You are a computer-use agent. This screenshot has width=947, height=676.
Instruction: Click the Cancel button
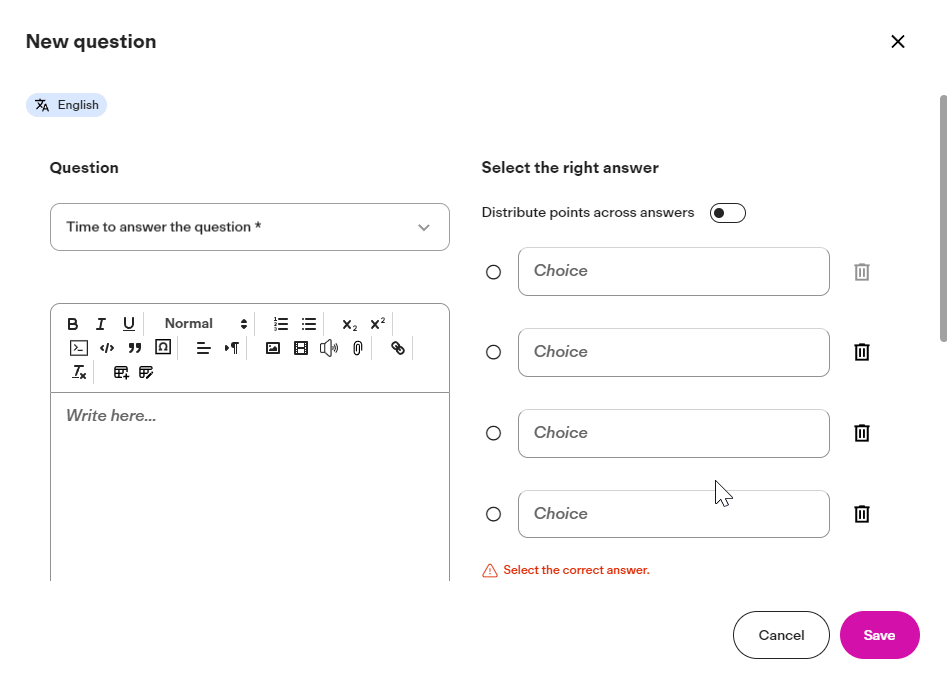point(781,635)
